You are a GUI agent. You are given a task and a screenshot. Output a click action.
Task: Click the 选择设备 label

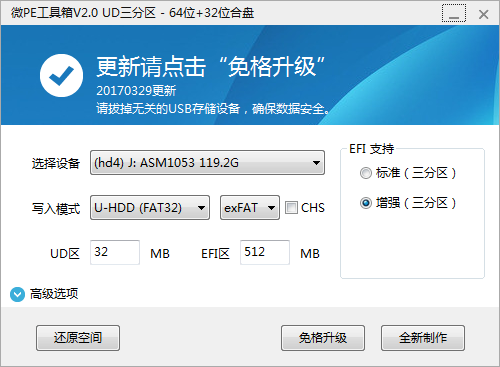(56, 163)
